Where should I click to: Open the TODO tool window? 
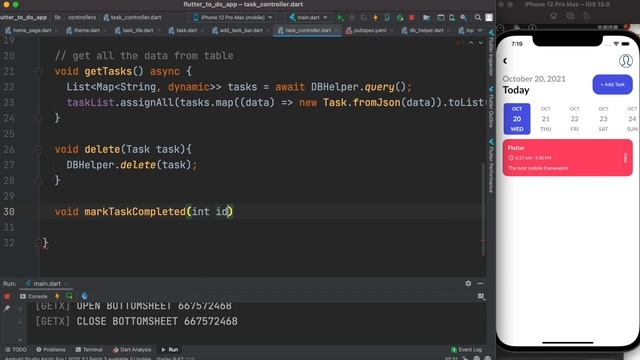coord(16,349)
